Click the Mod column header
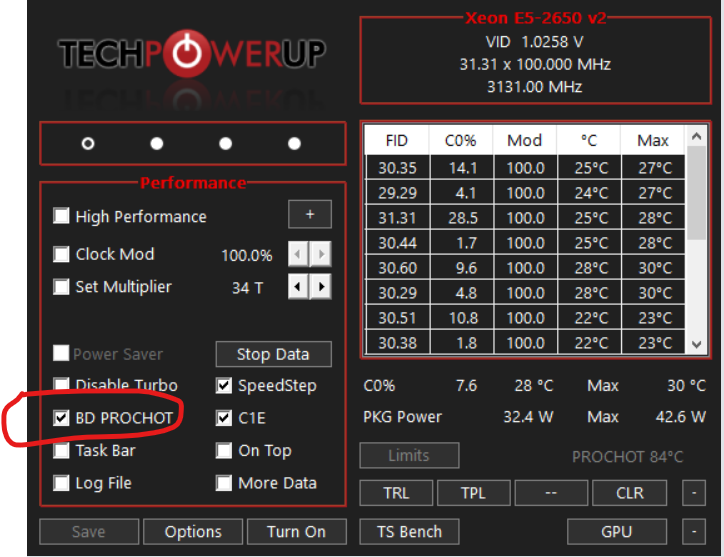Image resolution: width=724 pixels, height=557 pixels. pos(525,140)
